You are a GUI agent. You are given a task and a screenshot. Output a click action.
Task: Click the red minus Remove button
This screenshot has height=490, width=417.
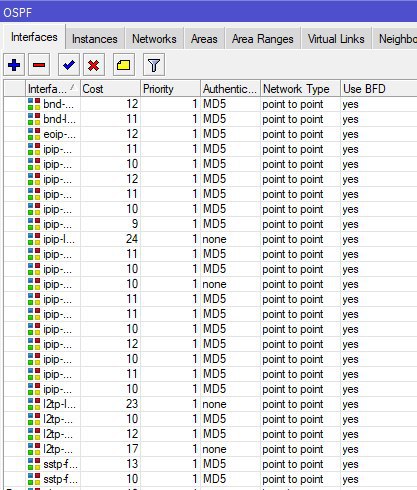[x=39, y=65]
